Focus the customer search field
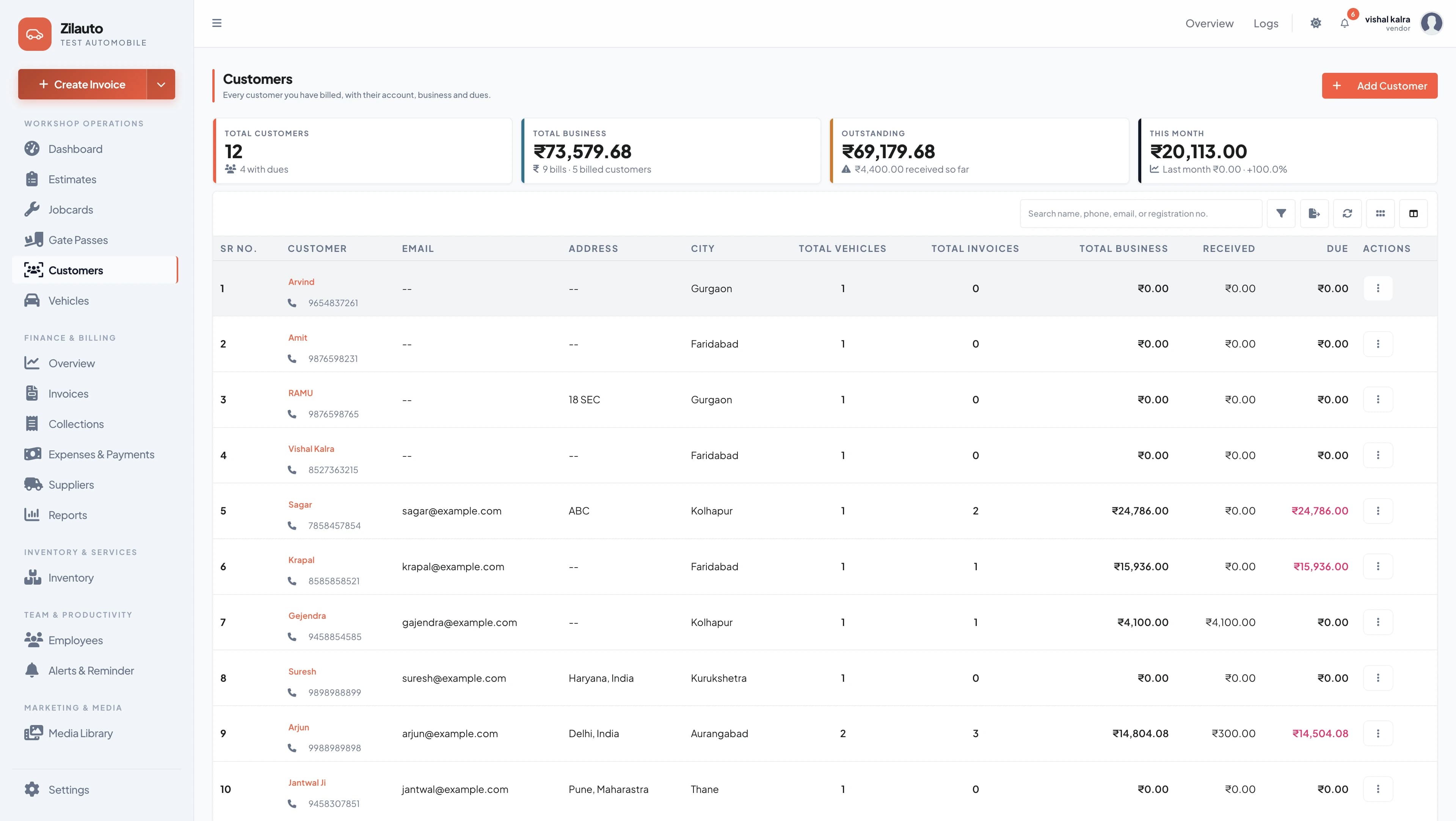 [x=1141, y=213]
